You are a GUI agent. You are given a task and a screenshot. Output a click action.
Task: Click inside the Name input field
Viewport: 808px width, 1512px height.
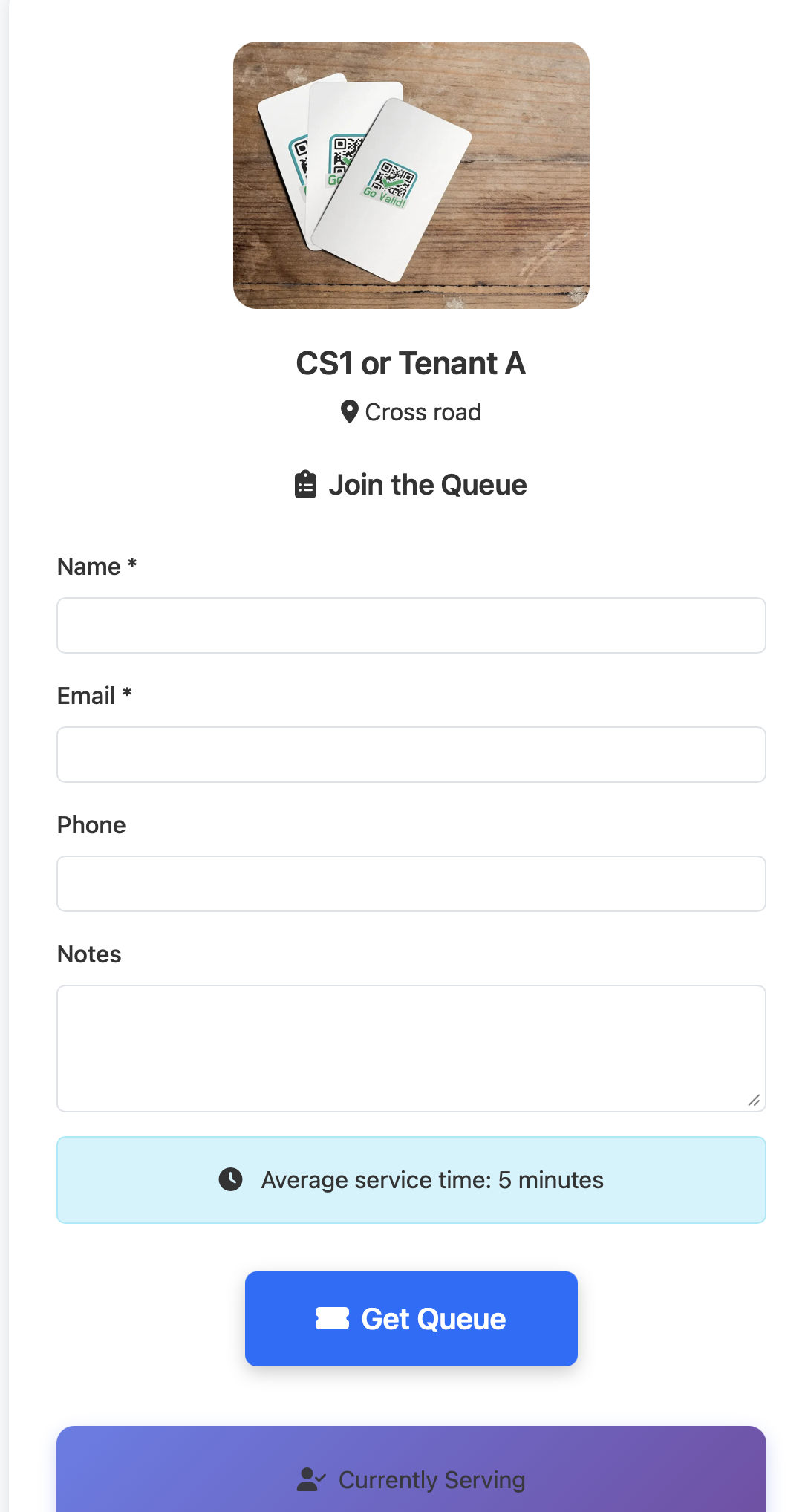[411, 625]
